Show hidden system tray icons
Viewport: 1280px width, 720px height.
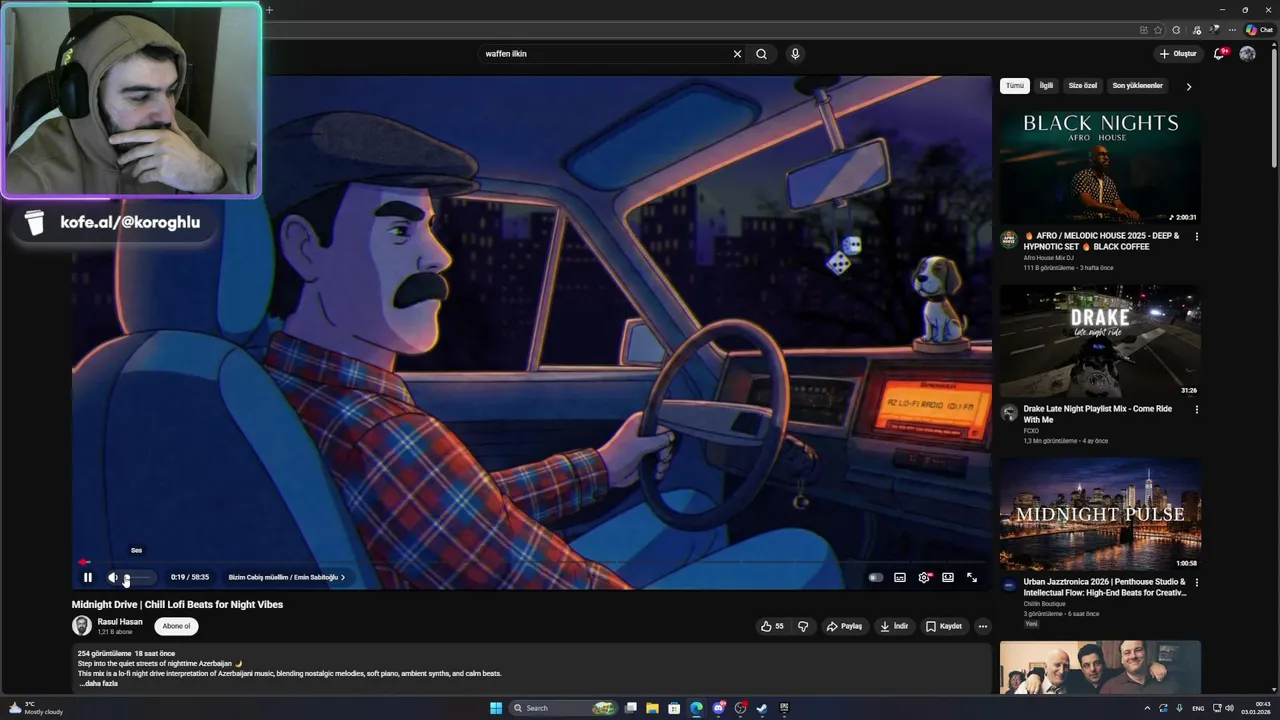pyautogui.click(x=1147, y=708)
